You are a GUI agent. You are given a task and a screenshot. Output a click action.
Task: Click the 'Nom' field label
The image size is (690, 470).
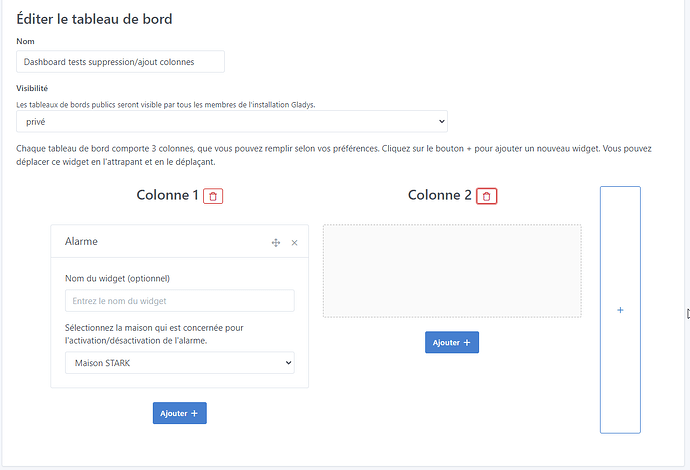click(x=26, y=41)
